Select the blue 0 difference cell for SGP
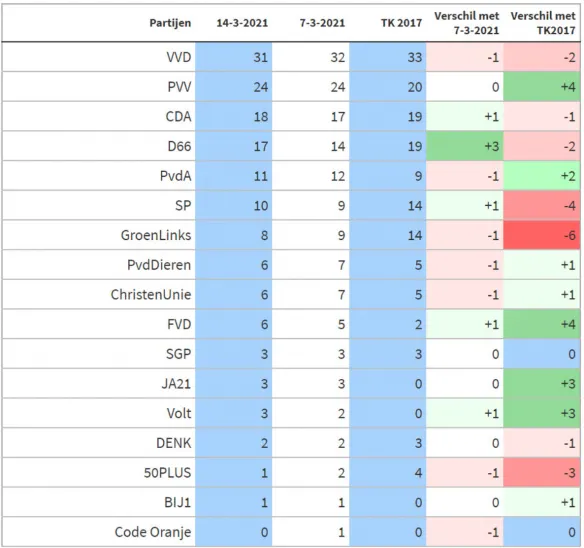 (x=542, y=354)
